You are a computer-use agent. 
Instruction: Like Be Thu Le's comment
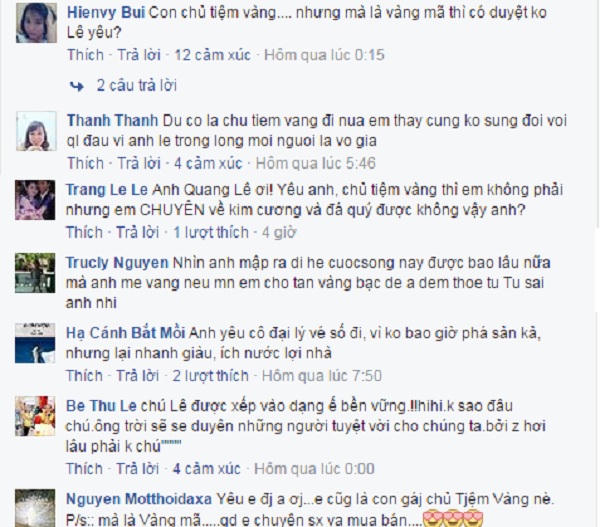pyautogui.click(x=84, y=468)
